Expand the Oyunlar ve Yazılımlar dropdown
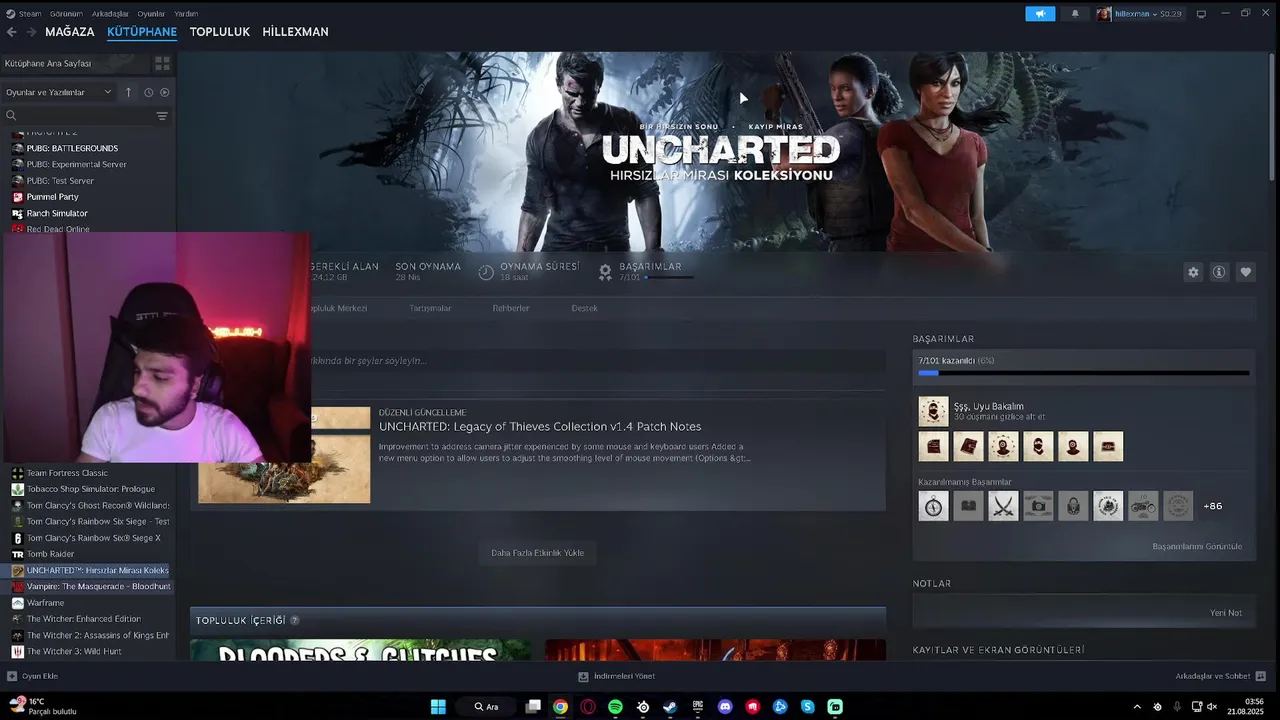This screenshot has height=720, width=1280. pos(59,92)
